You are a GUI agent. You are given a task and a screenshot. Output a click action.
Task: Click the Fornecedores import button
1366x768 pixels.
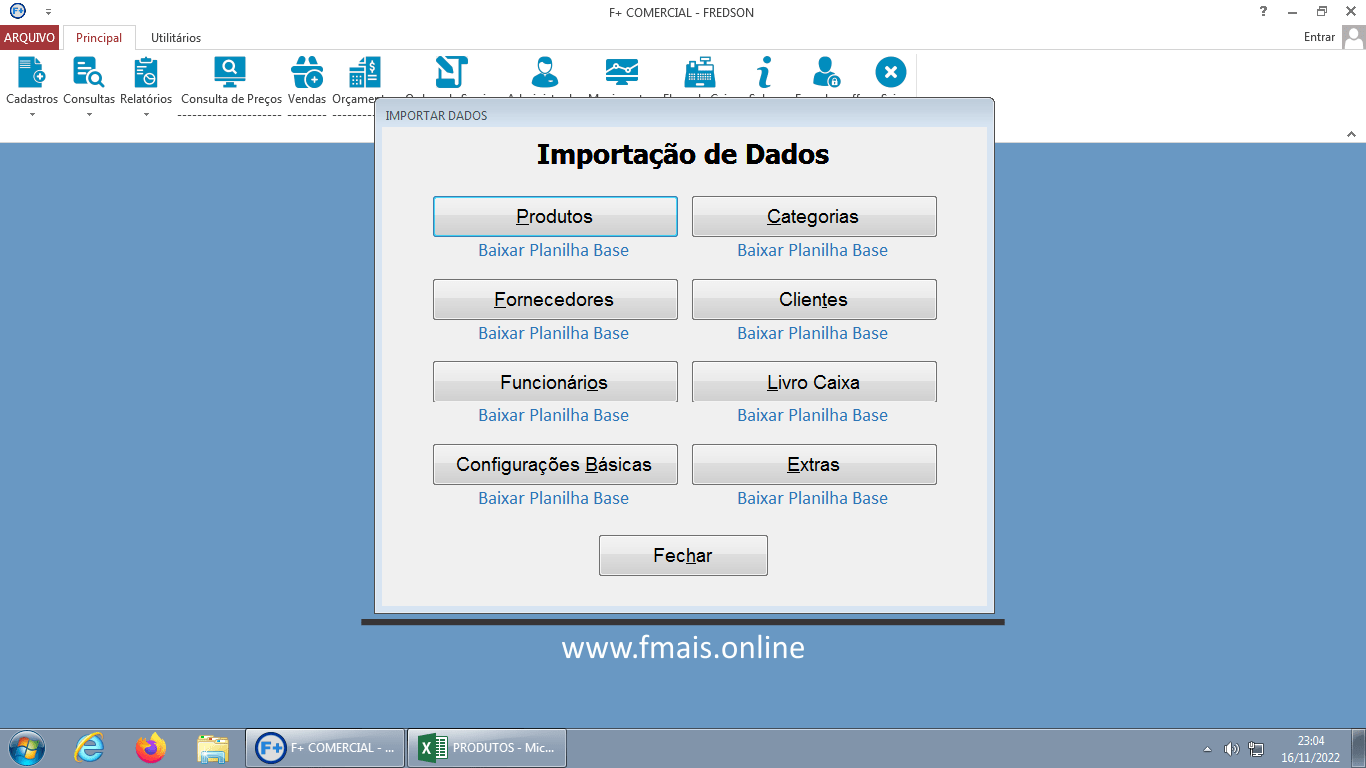click(x=555, y=299)
